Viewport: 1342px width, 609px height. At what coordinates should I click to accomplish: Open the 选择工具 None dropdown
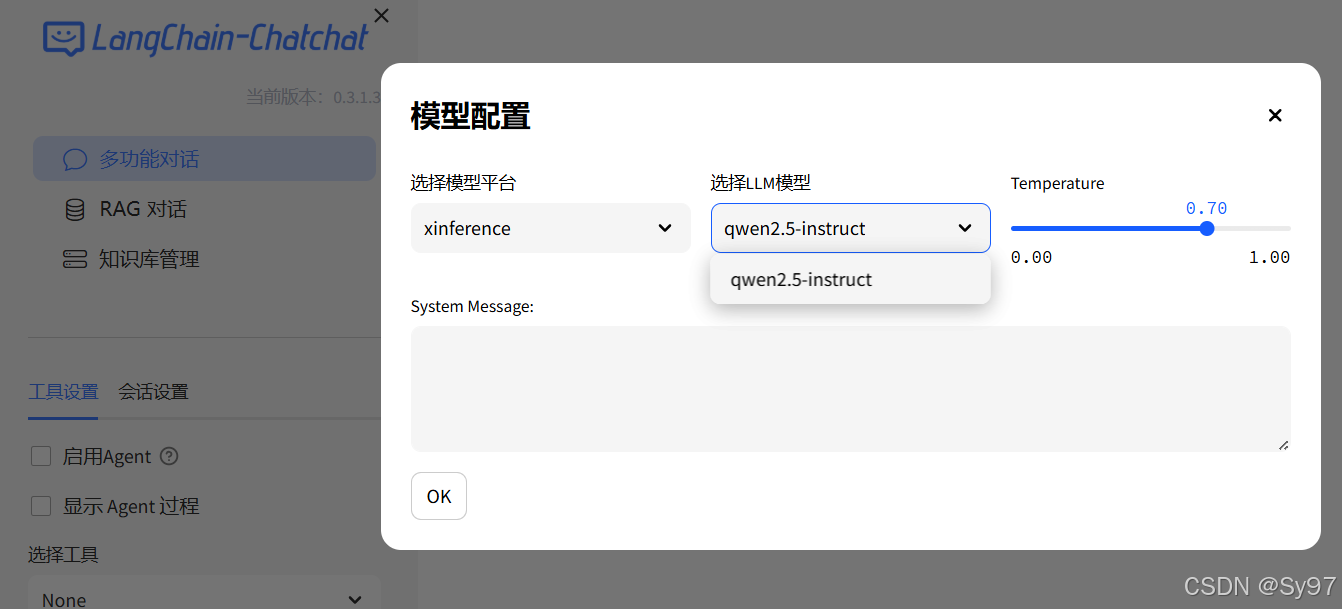click(204, 596)
